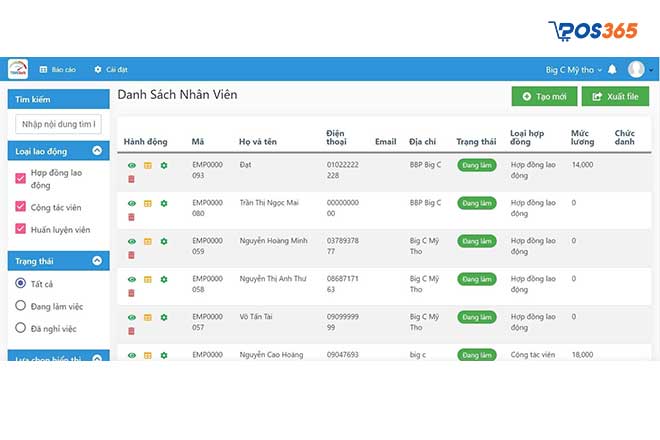
Task: Open settings gear for Trần Thị Ngọc Mai
Action: tap(164, 203)
